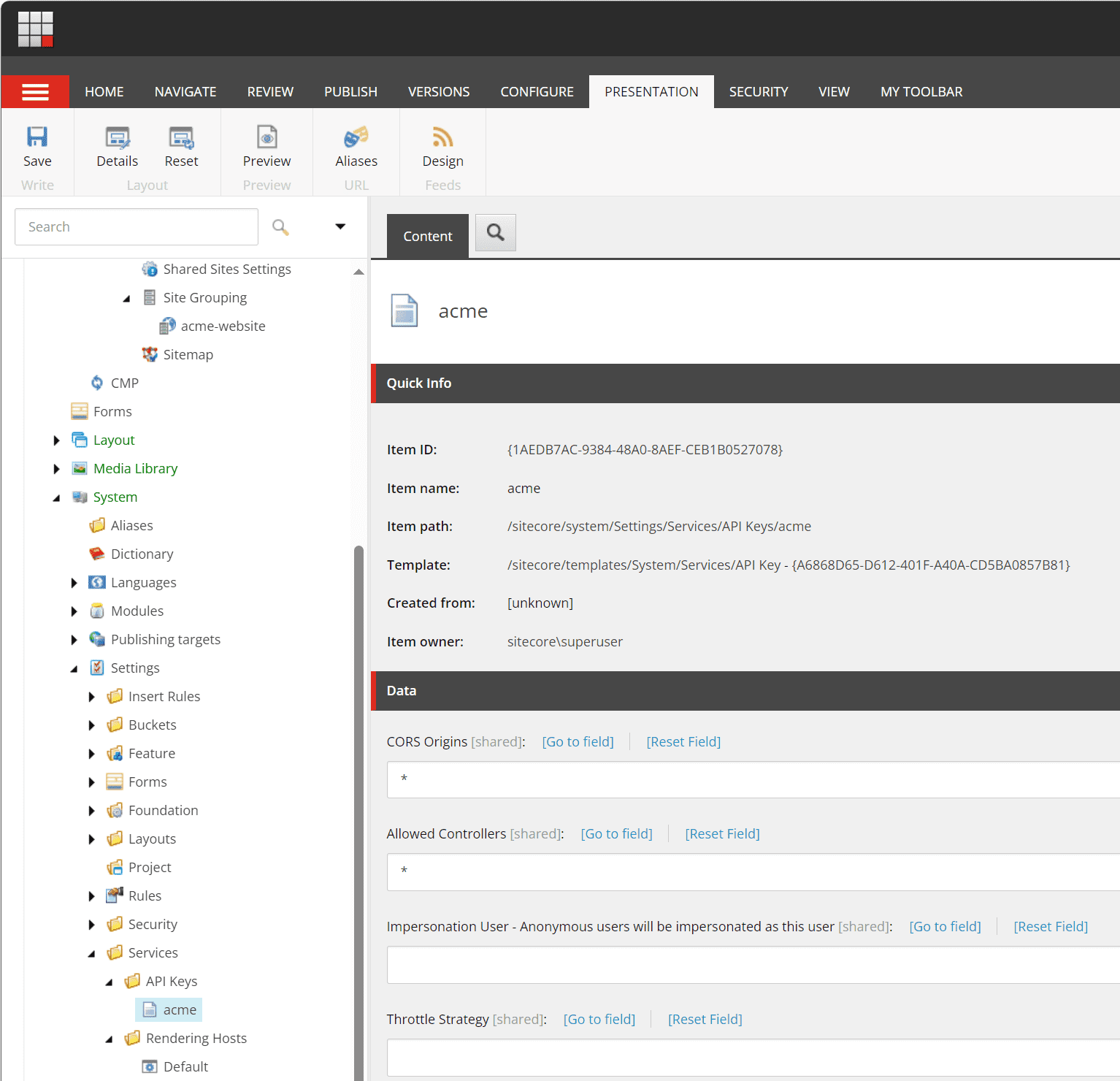This screenshot has height=1081, width=1120.
Task: Expand the Media Library tree node
Action: [x=56, y=469]
